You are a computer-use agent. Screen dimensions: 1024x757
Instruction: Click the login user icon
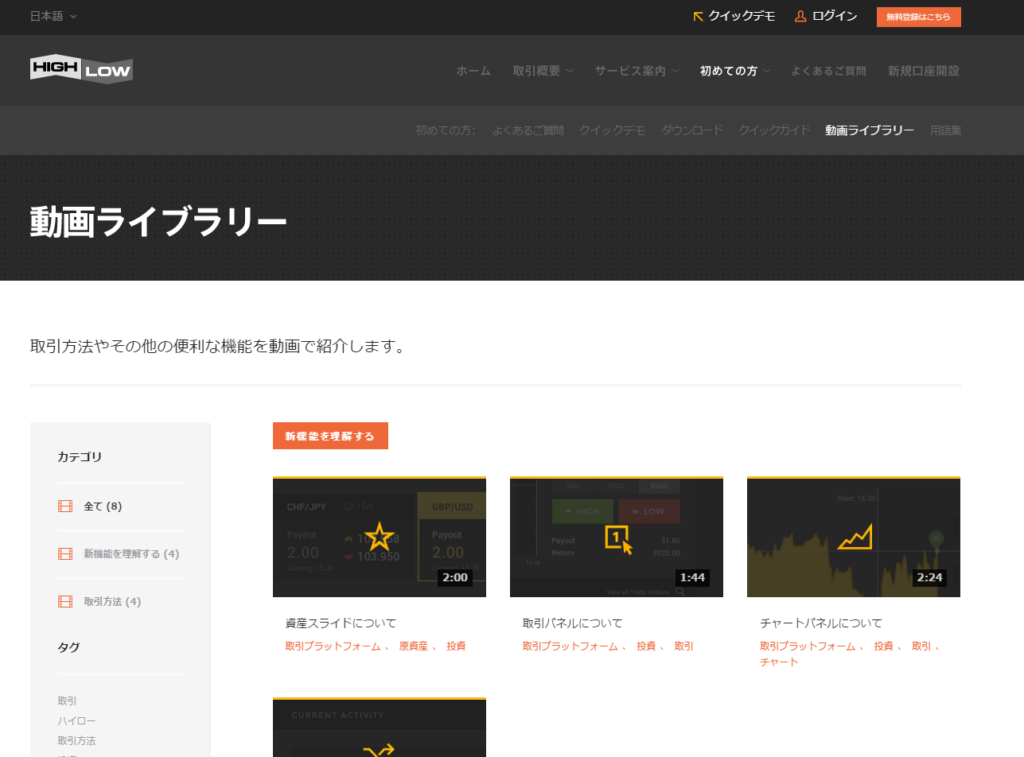[800, 16]
